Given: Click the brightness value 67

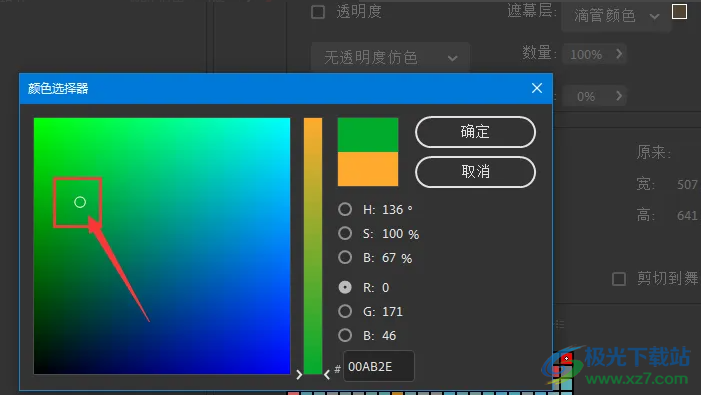Looking at the screenshot, I should (x=389, y=258).
